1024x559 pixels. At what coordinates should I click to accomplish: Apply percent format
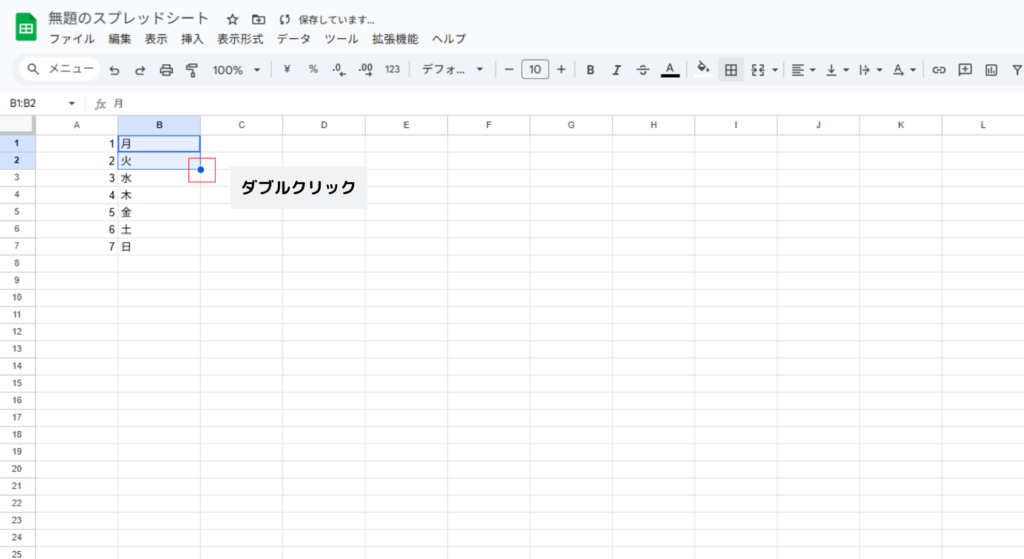tap(313, 69)
